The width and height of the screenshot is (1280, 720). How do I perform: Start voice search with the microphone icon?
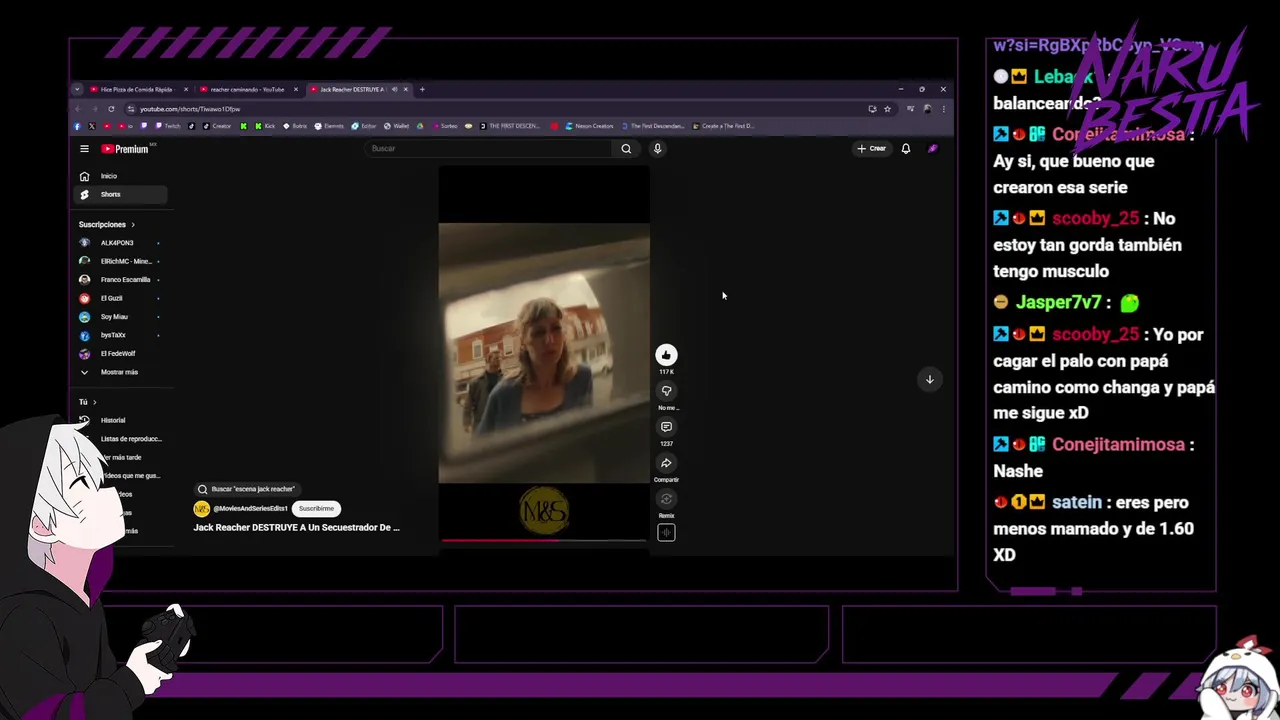657,148
